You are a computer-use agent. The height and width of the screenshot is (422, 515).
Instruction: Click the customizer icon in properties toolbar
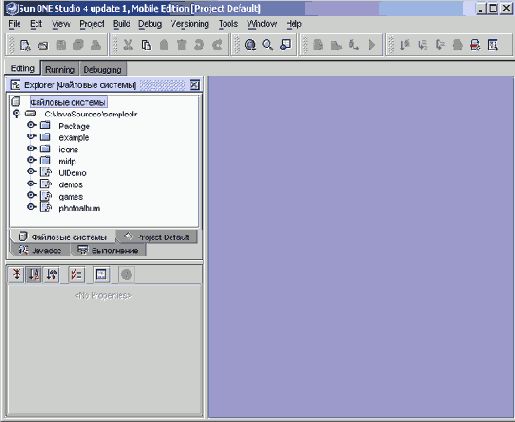pos(101,275)
